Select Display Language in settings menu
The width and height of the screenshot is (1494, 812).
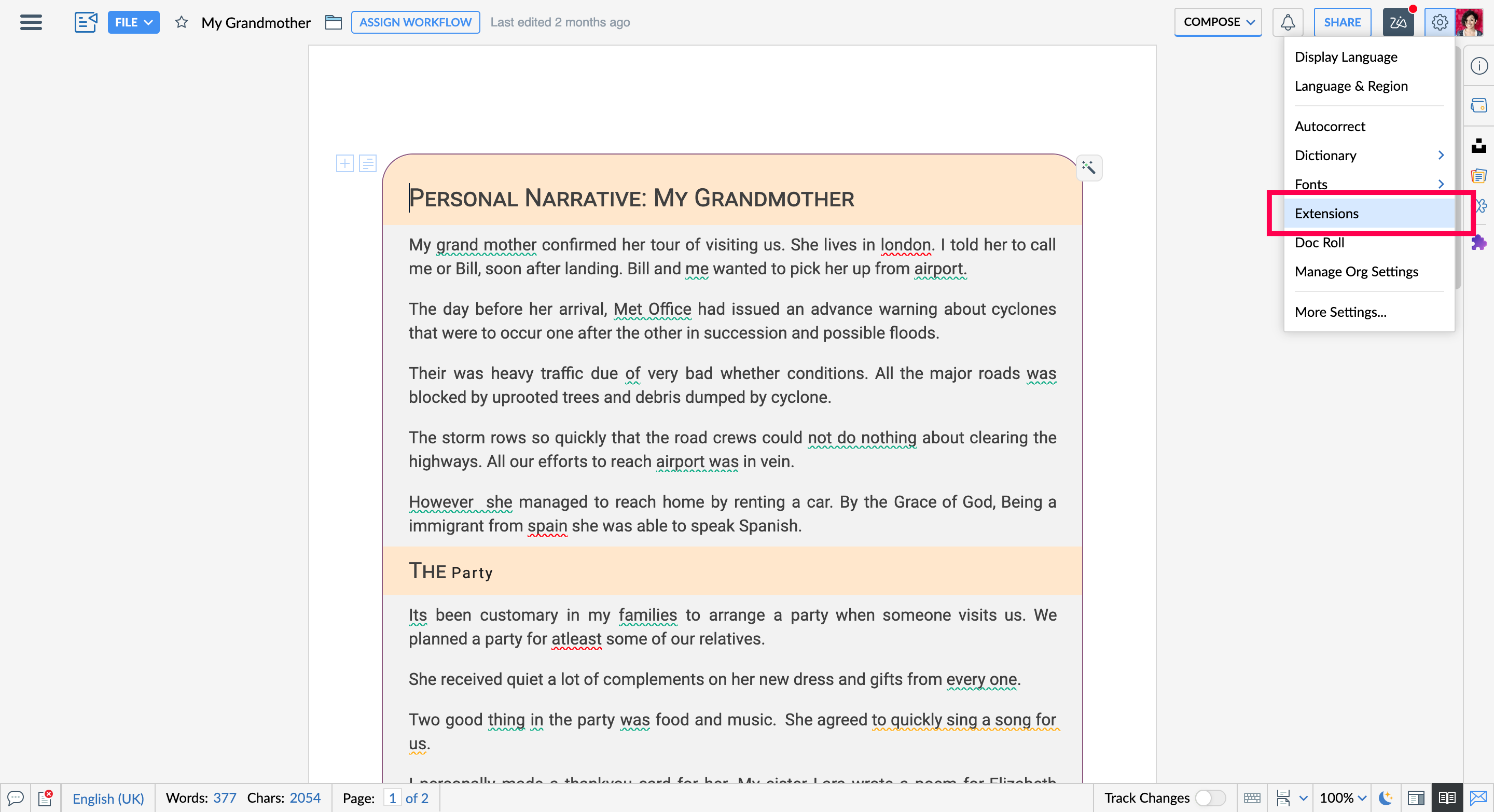pyautogui.click(x=1369, y=57)
